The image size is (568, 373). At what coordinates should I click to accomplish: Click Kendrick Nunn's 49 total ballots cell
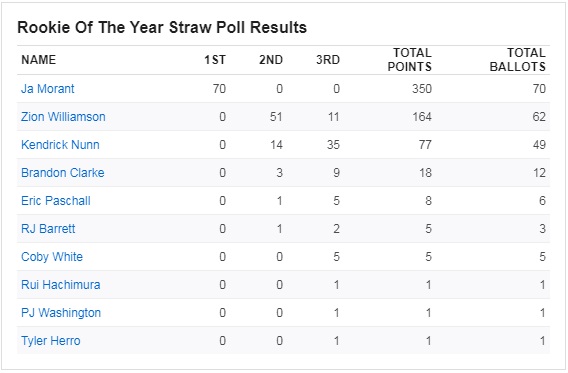point(539,144)
